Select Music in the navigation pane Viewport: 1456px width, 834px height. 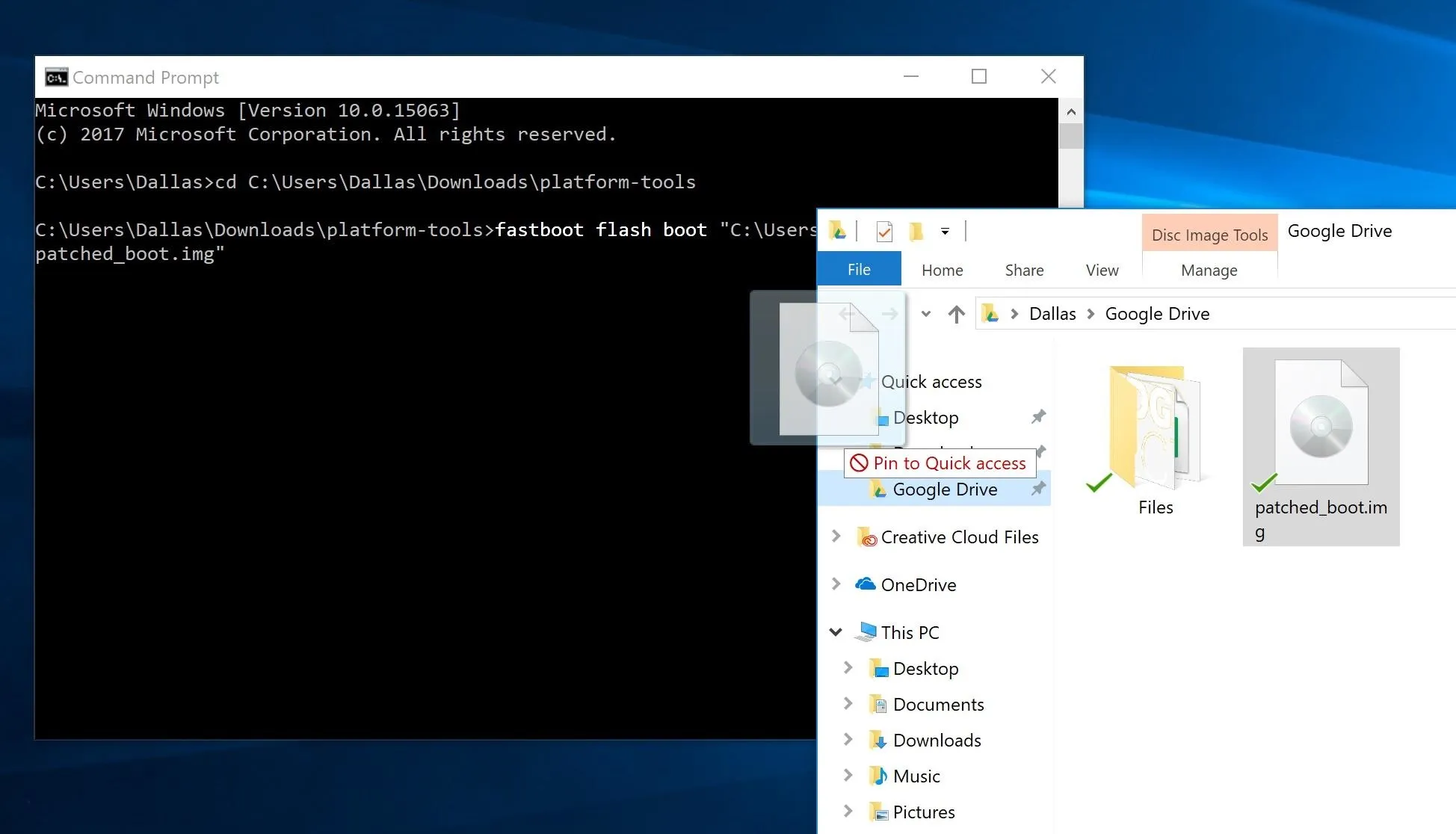point(916,776)
